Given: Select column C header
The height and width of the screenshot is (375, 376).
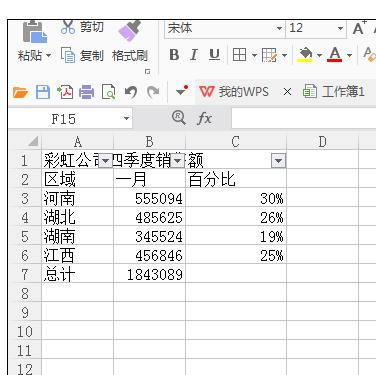Looking at the screenshot, I should click(236, 142).
